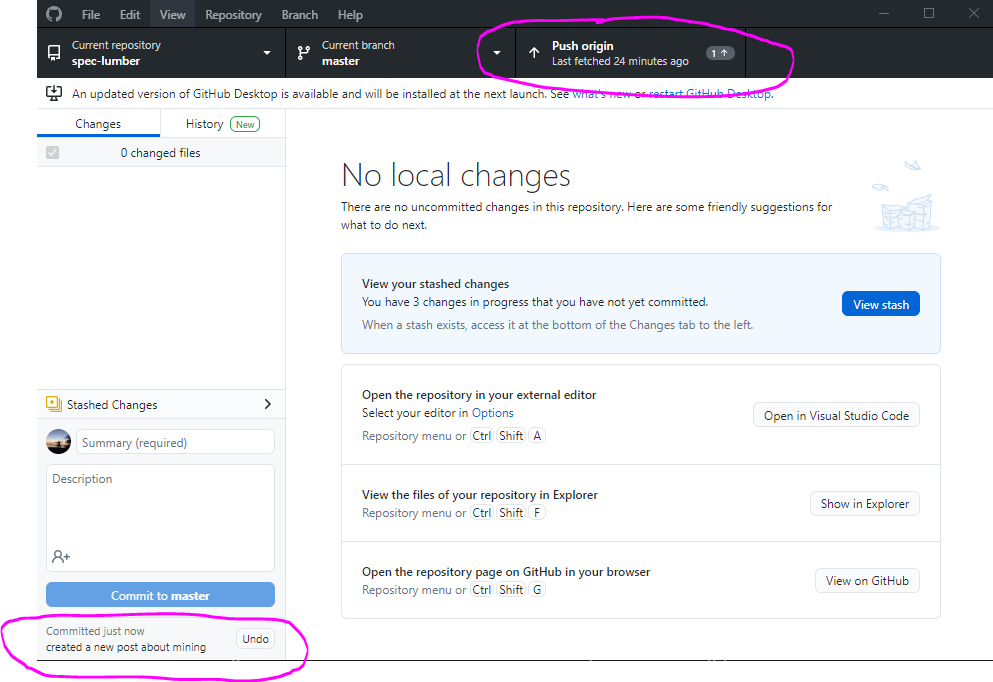Click the branch icon beside Current branch
993x682 pixels.
point(304,53)
